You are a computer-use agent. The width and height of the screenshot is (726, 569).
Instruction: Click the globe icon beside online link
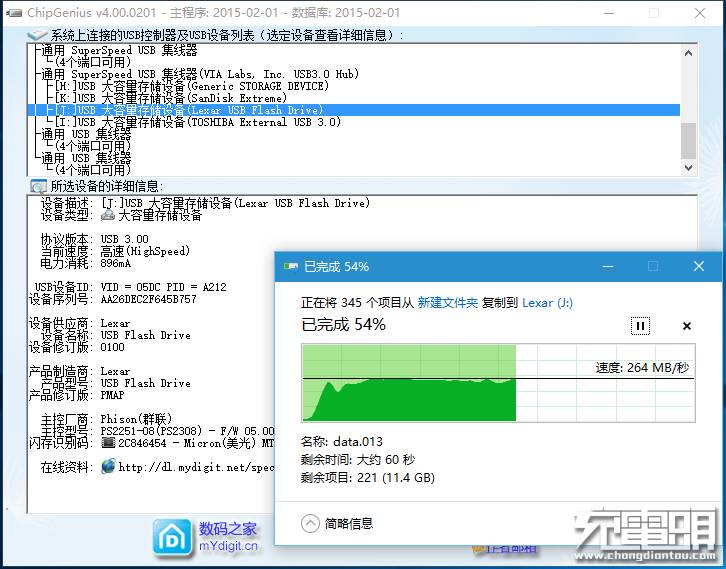coord(108,466)
